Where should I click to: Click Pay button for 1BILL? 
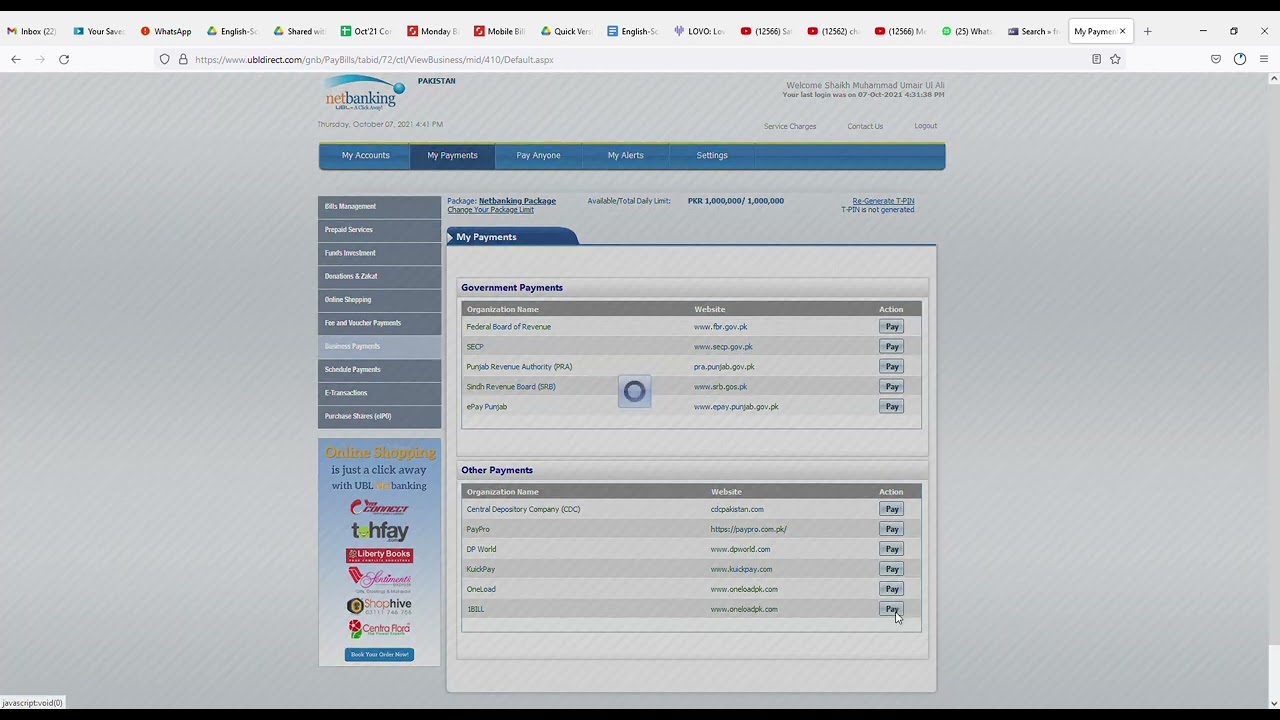[892, 609]
